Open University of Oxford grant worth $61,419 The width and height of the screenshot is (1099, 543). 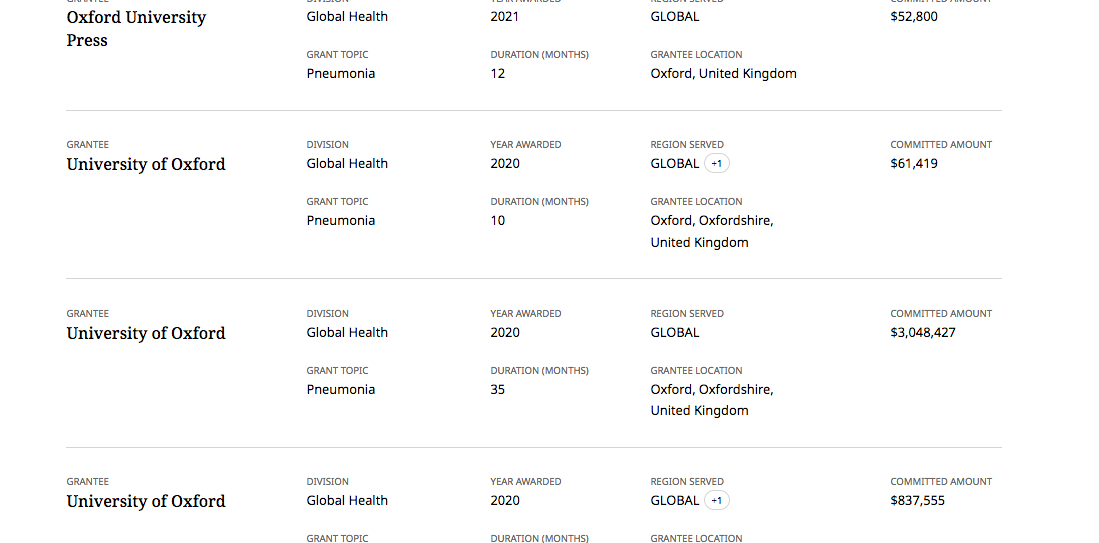tap(146, 164)
